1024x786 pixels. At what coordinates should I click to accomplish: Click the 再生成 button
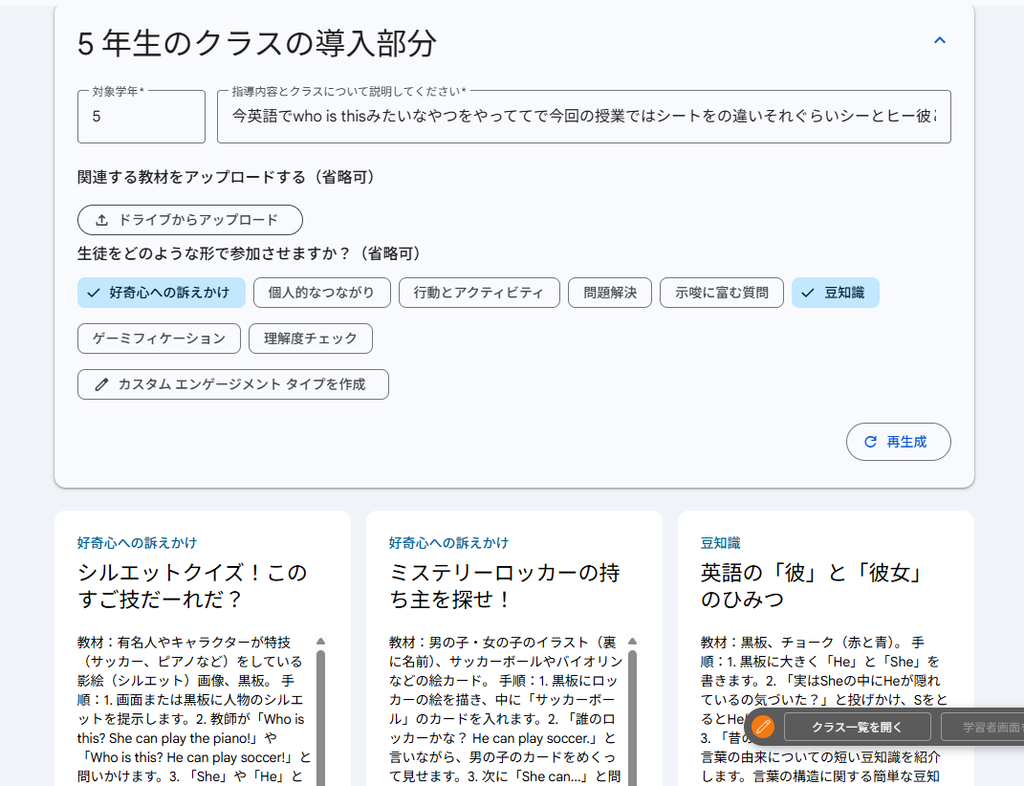point(899,442)
